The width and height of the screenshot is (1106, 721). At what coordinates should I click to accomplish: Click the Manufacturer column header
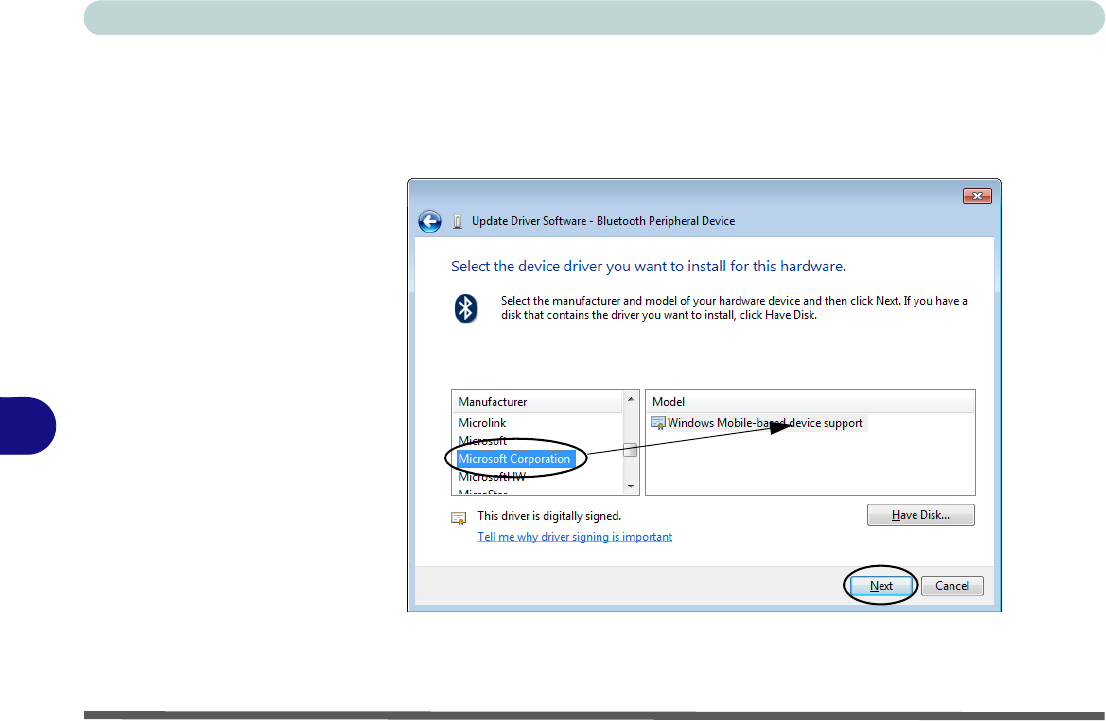tap(537, 401)
